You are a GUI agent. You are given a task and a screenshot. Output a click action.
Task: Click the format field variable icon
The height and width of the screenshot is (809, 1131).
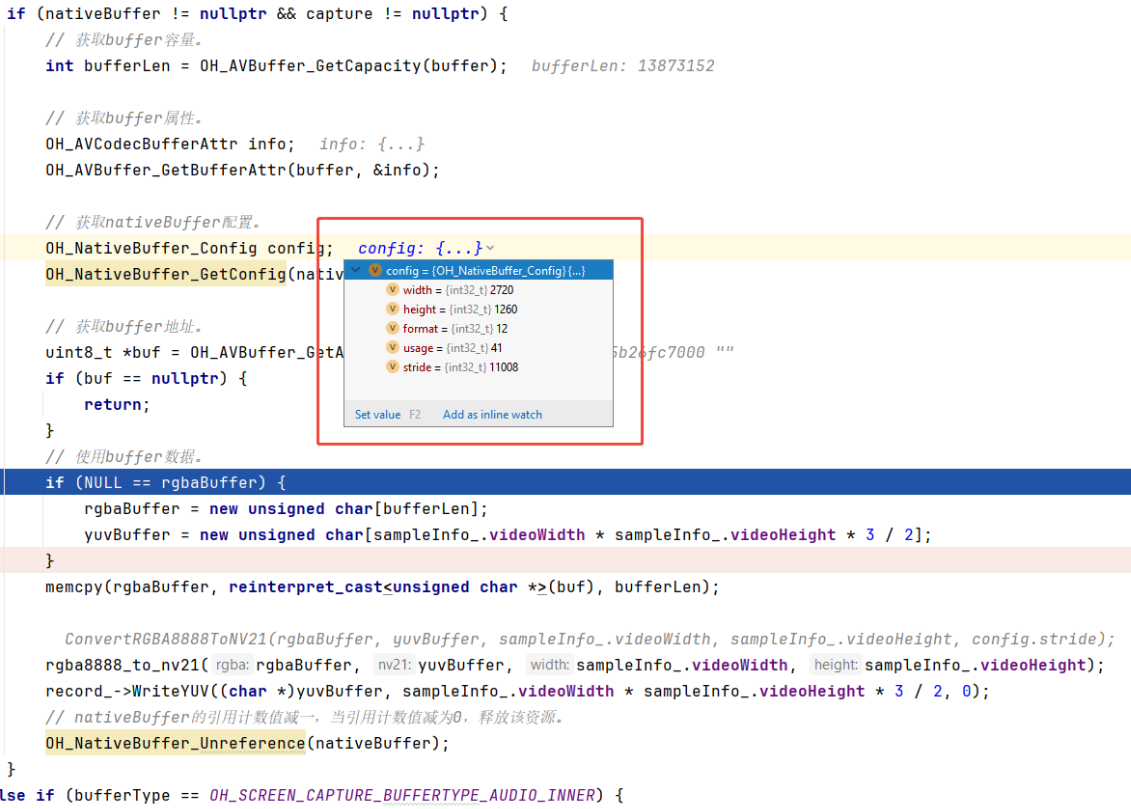(x=393, y=328)
